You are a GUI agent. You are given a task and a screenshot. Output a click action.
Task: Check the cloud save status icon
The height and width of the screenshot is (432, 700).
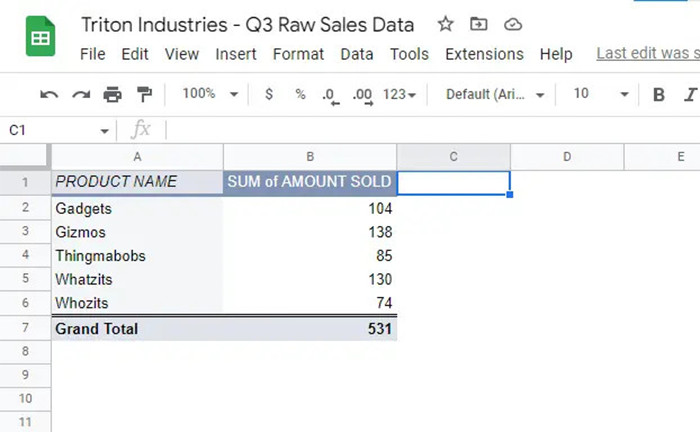point(512,24)
